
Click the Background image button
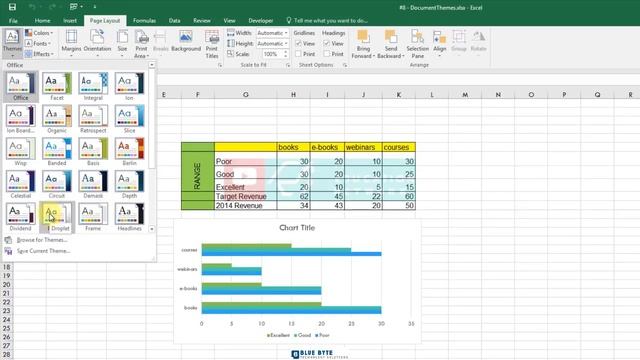coord(186,41)
